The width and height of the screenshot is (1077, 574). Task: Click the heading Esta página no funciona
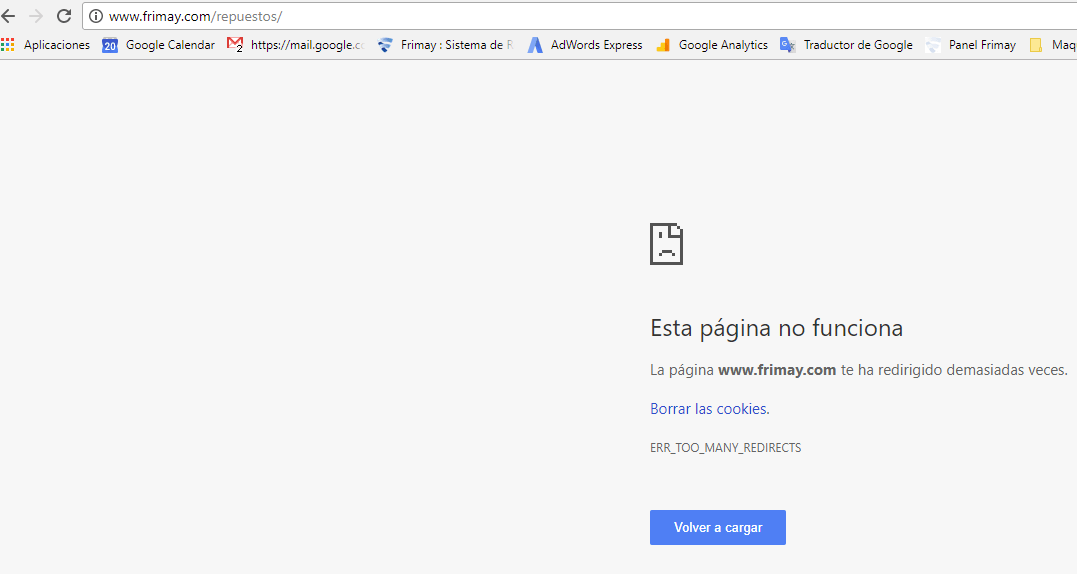pos(776,328)
